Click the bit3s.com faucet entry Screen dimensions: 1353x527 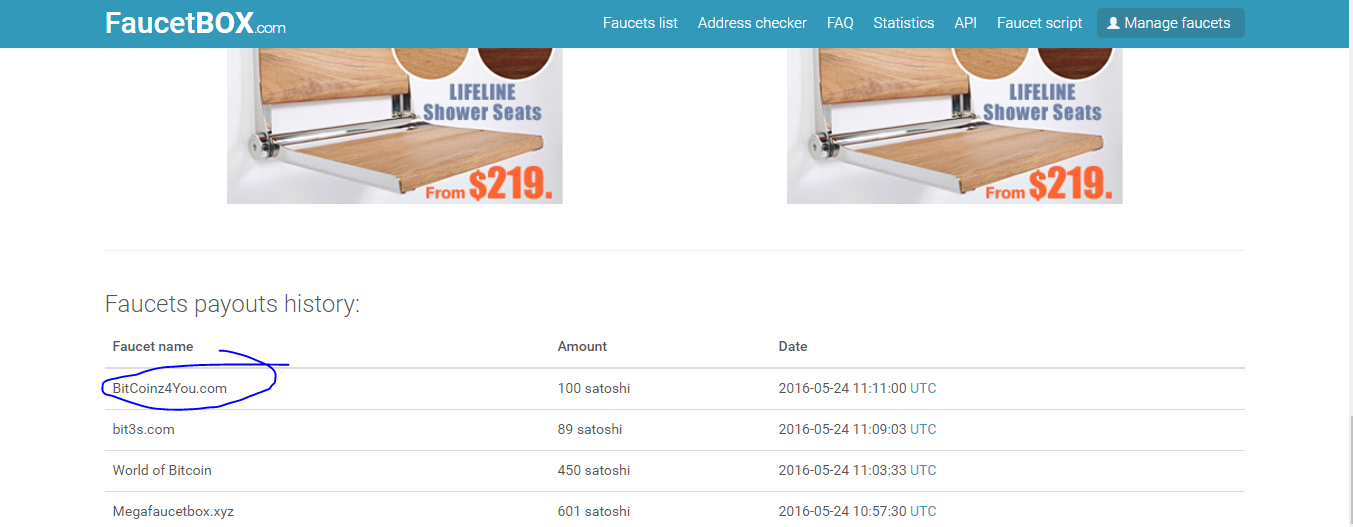coord(143,429)
